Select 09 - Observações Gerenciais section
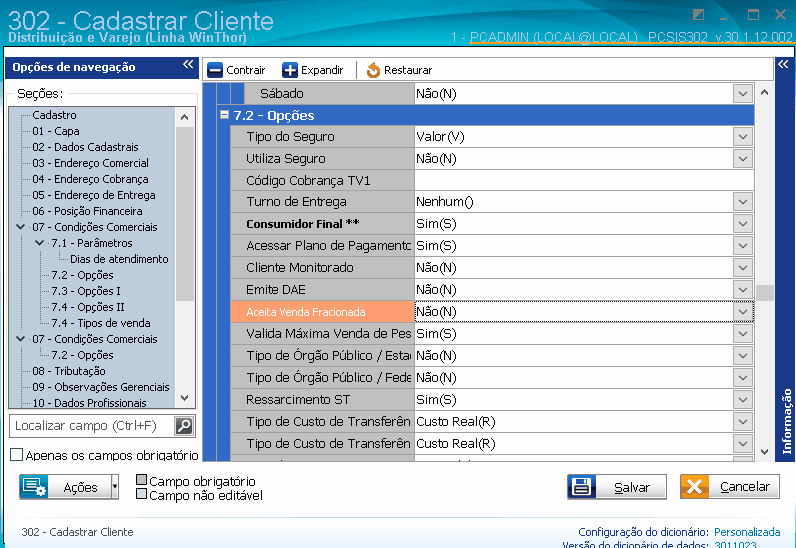This screenshot has width=796, height=548. 101,387
